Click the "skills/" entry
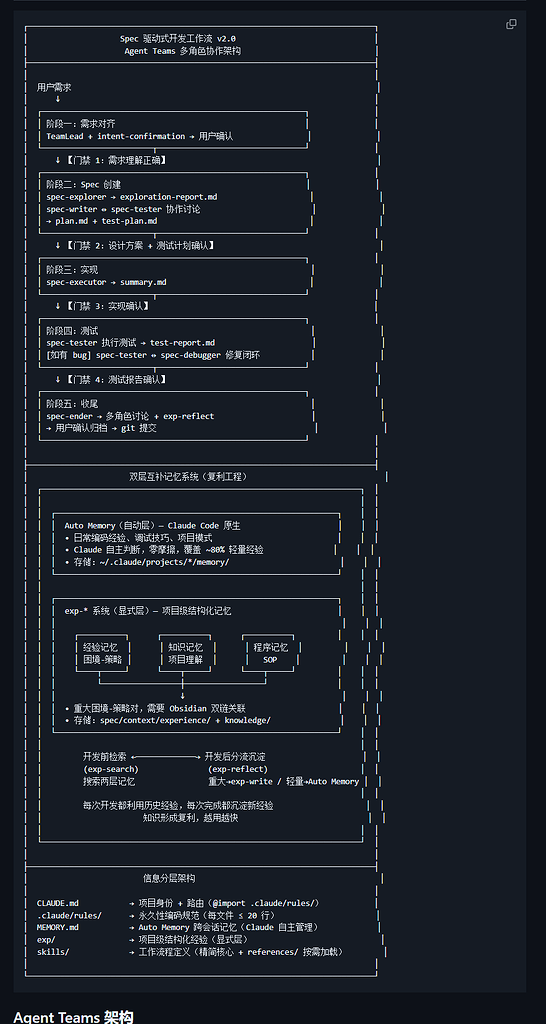 [53, 952]
